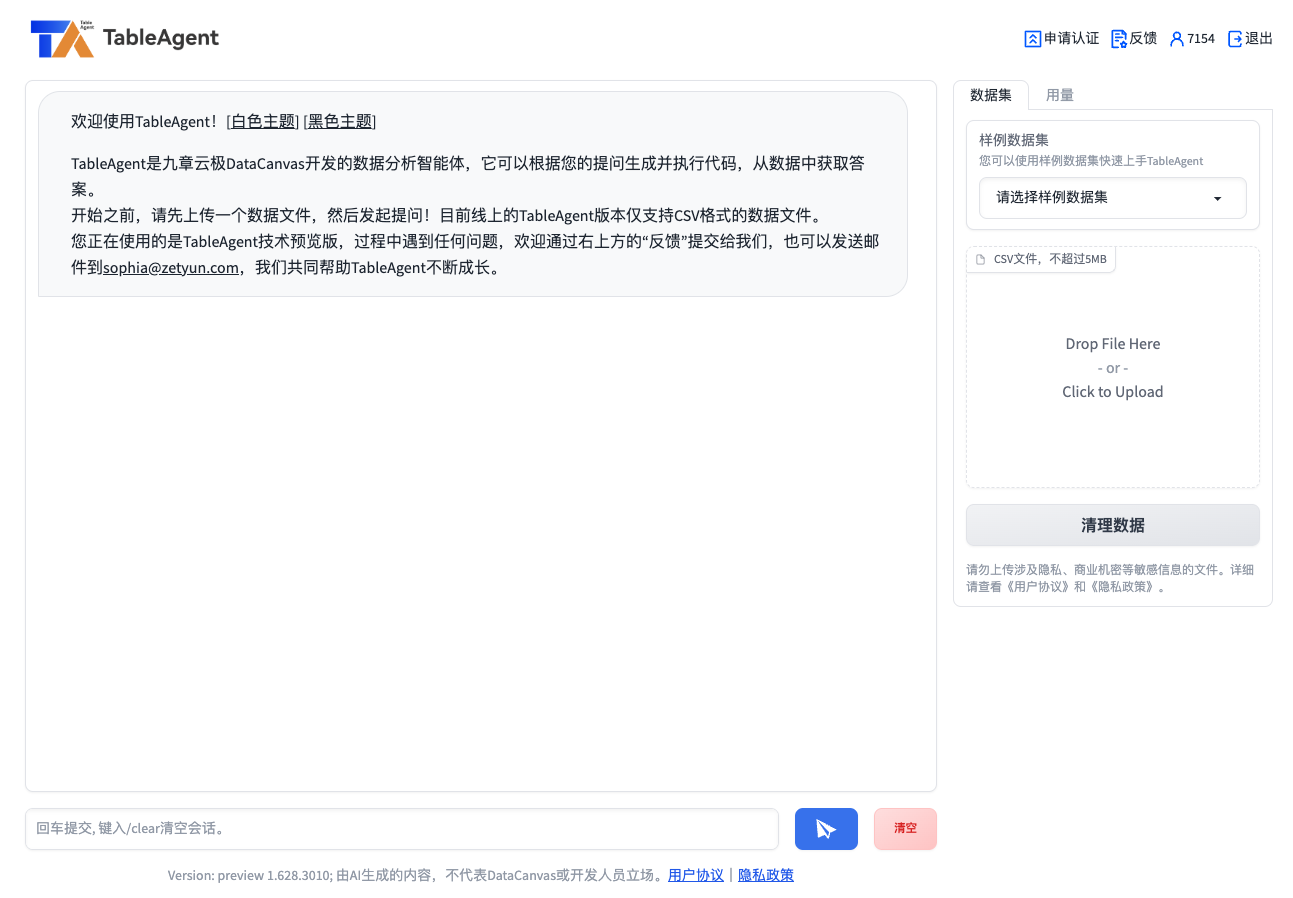This screenshot has height=898, width=1293.
Task: Click the sophia@zetyun.com email link
Action: (x=171, y=267)
